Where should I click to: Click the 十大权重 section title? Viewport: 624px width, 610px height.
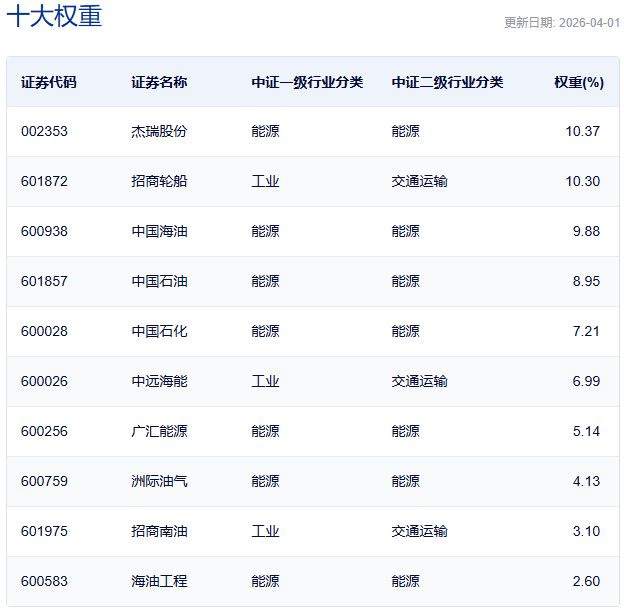pyautogui.click(x=54, y=17)
